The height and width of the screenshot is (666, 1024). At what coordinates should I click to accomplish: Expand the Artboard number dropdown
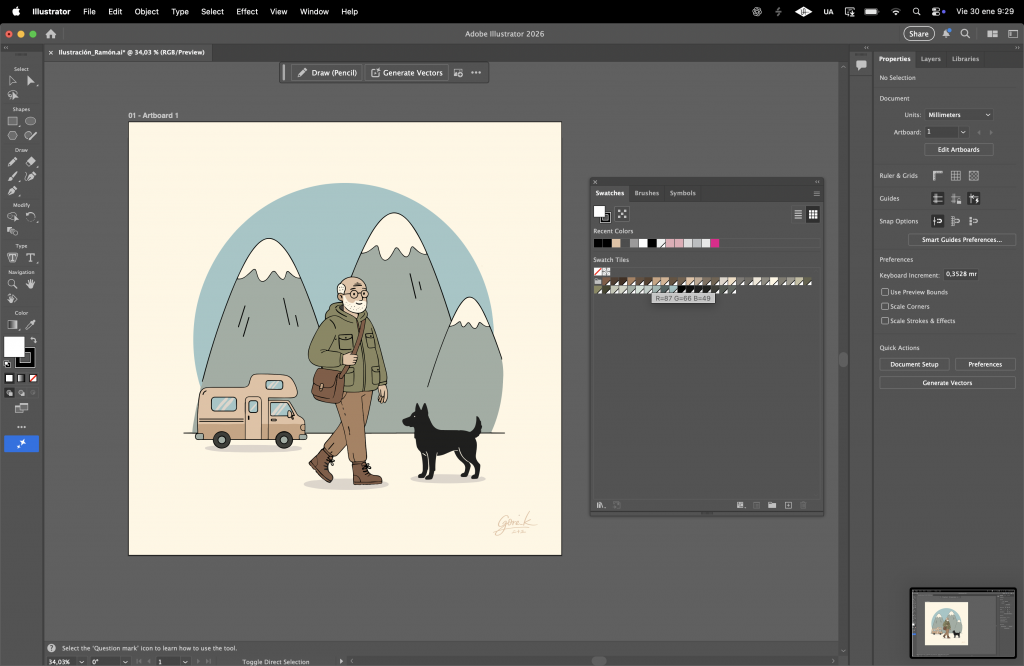point(963,132)
